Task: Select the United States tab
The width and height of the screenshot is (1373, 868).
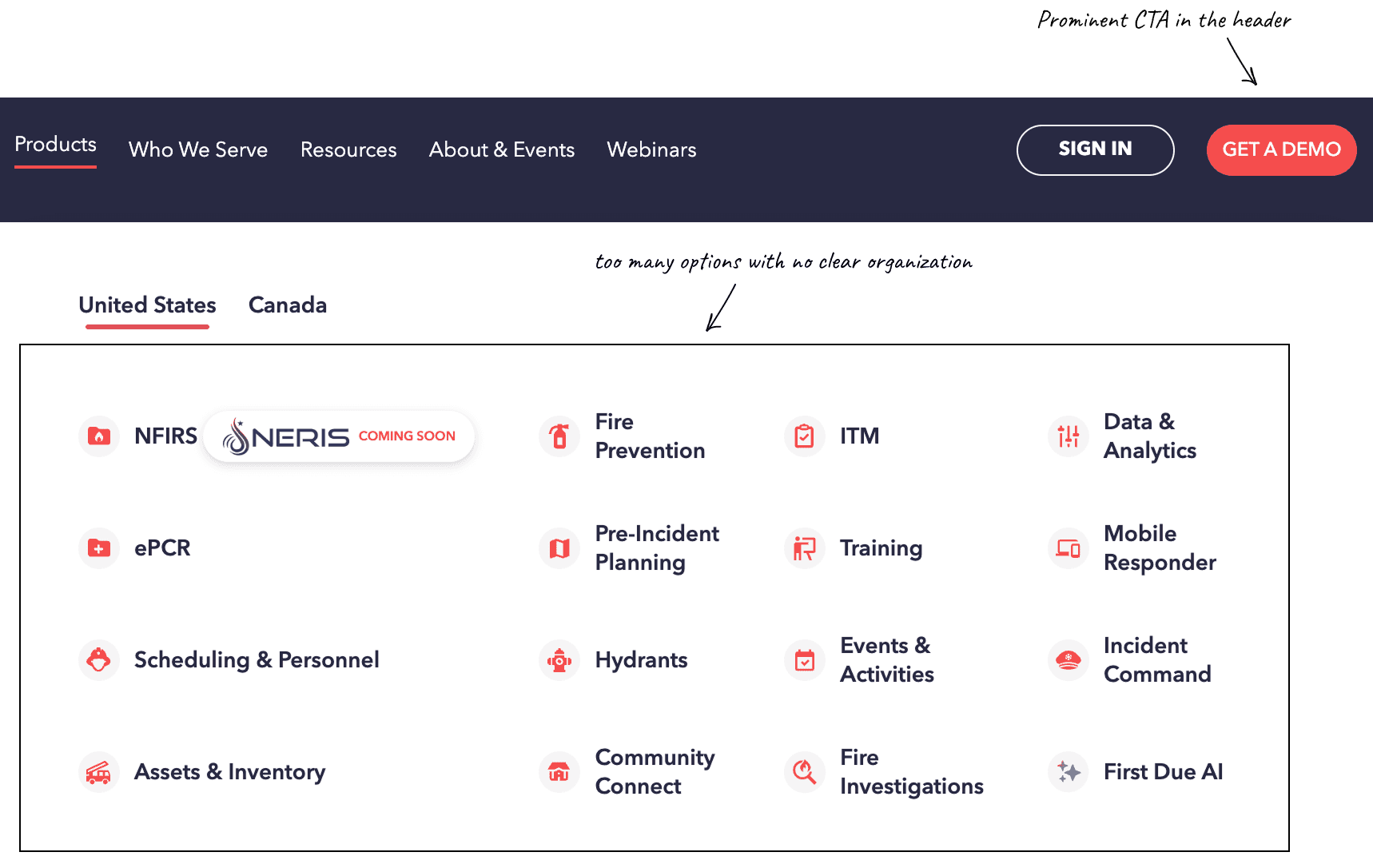Action: (148, 305)
